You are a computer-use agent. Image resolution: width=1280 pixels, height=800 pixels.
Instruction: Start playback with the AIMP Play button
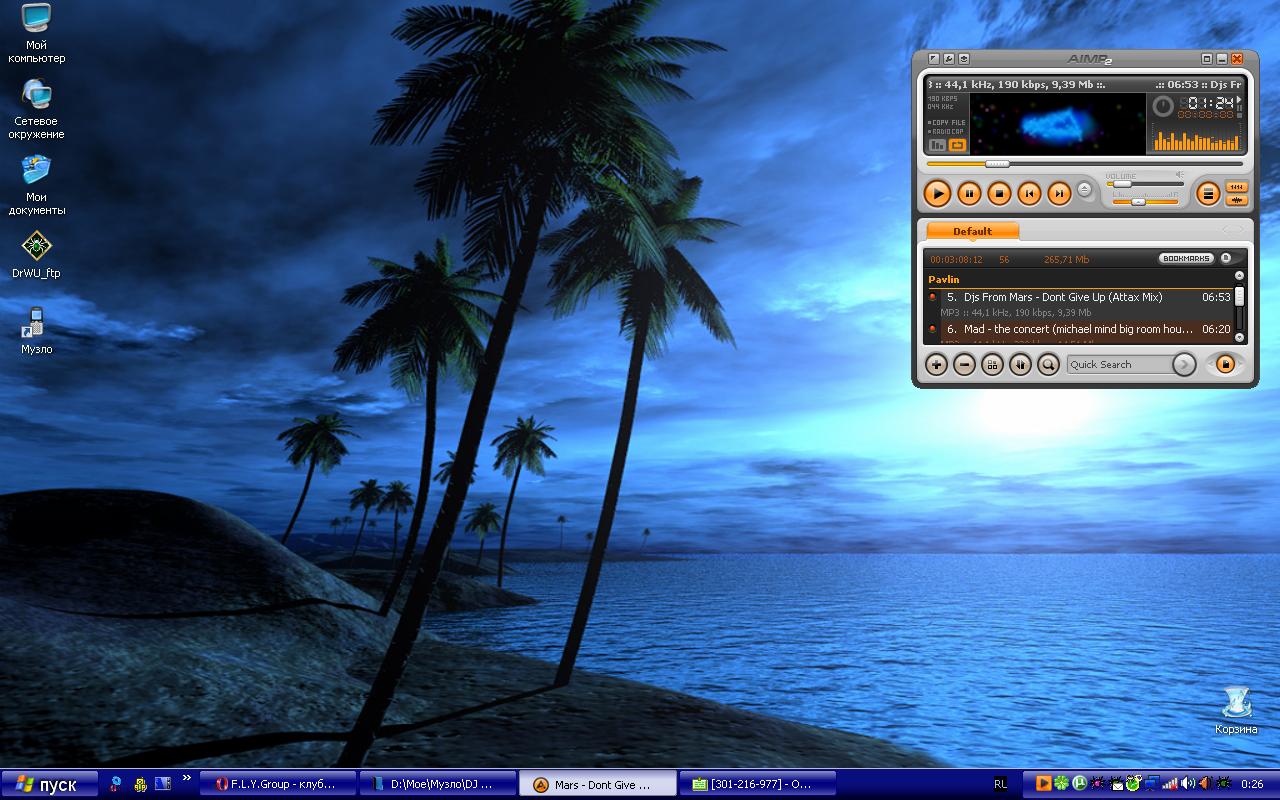(937, 193)
